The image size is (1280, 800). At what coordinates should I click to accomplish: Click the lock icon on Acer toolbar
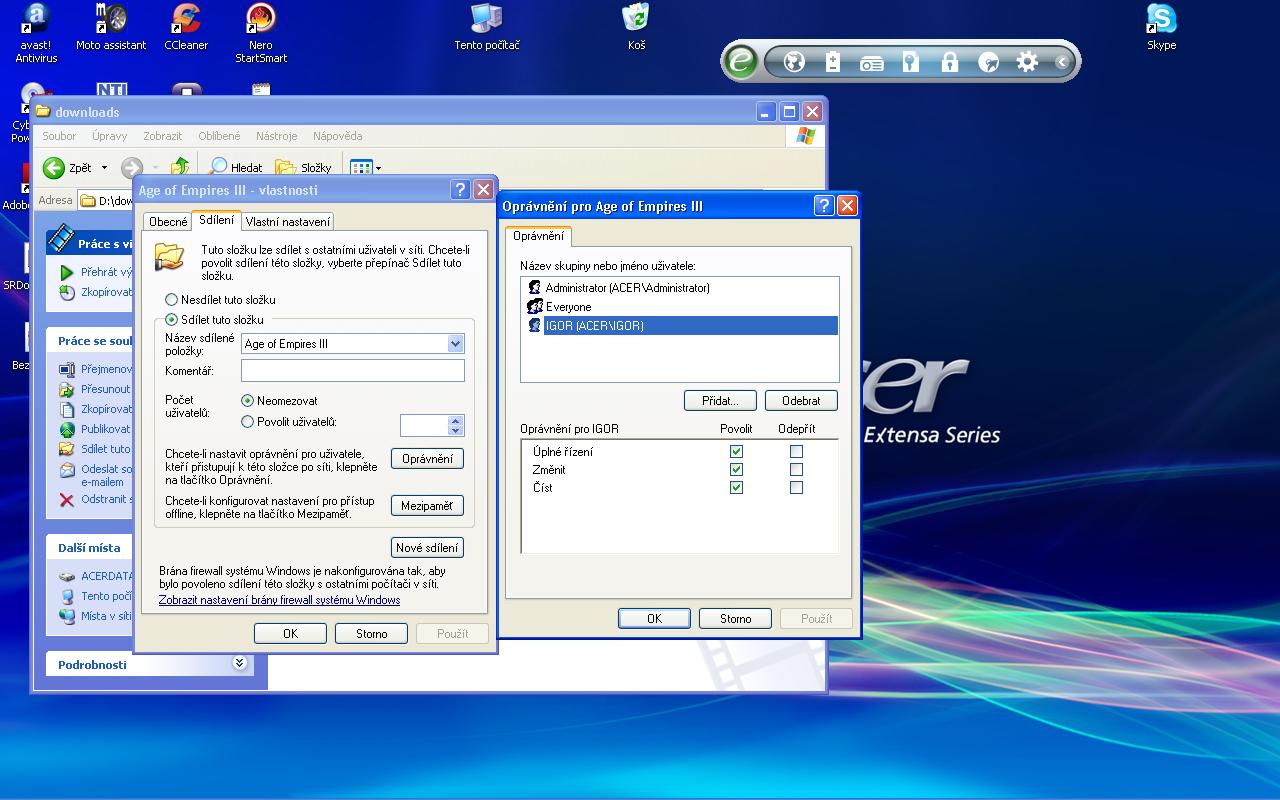[x=949, y=62]
